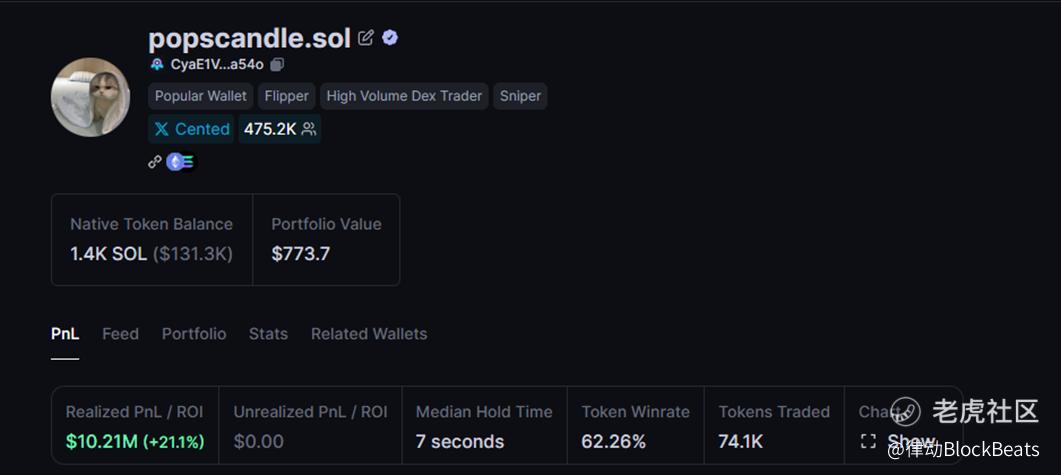Open the cat profile avatar
The image size is (1061, 475).
coord(90,96)
